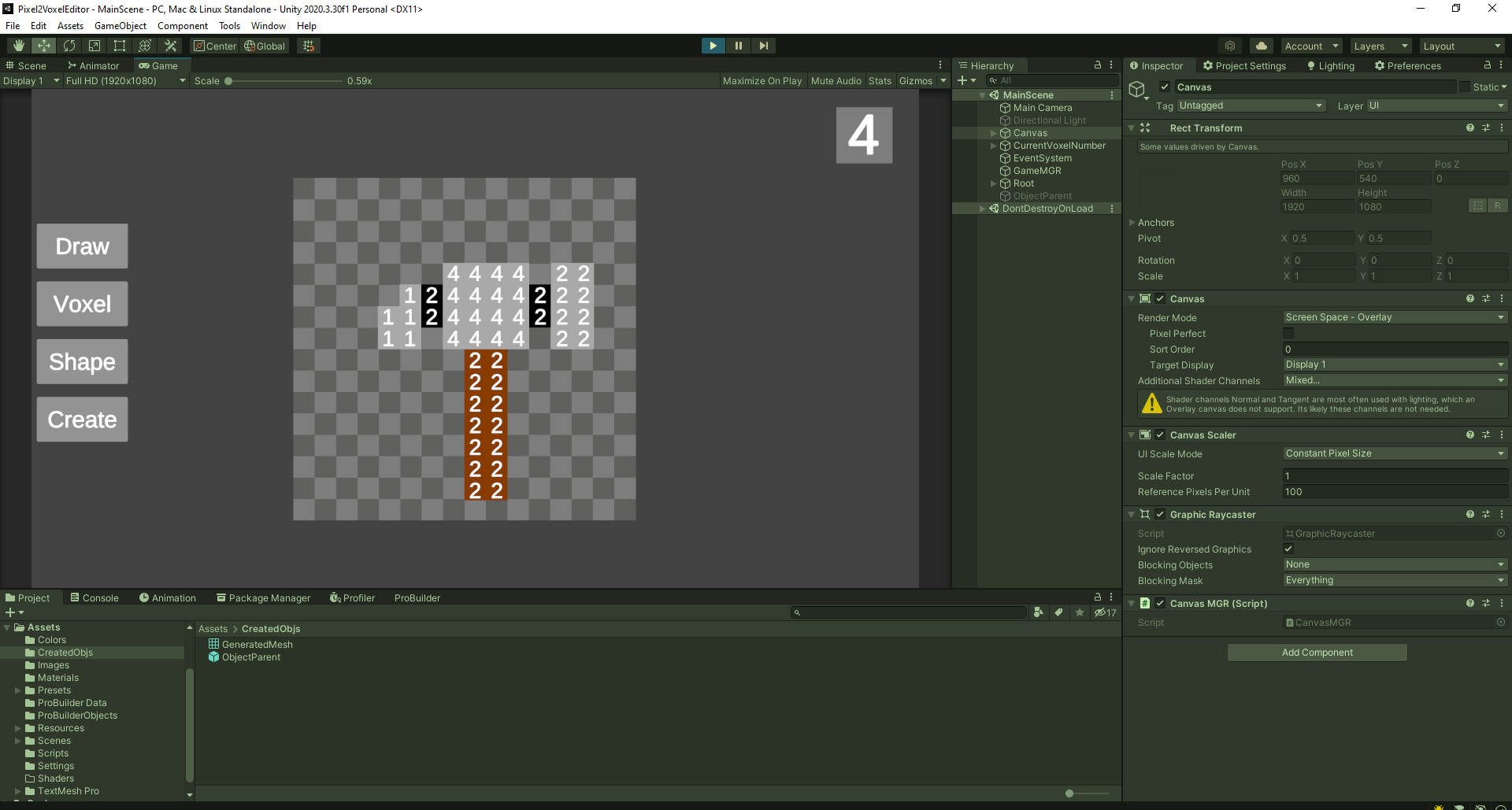Image resolution: width=1512 pixels, height=810 pixels.
Task: Open the cloud services button
Action: 1262,46
